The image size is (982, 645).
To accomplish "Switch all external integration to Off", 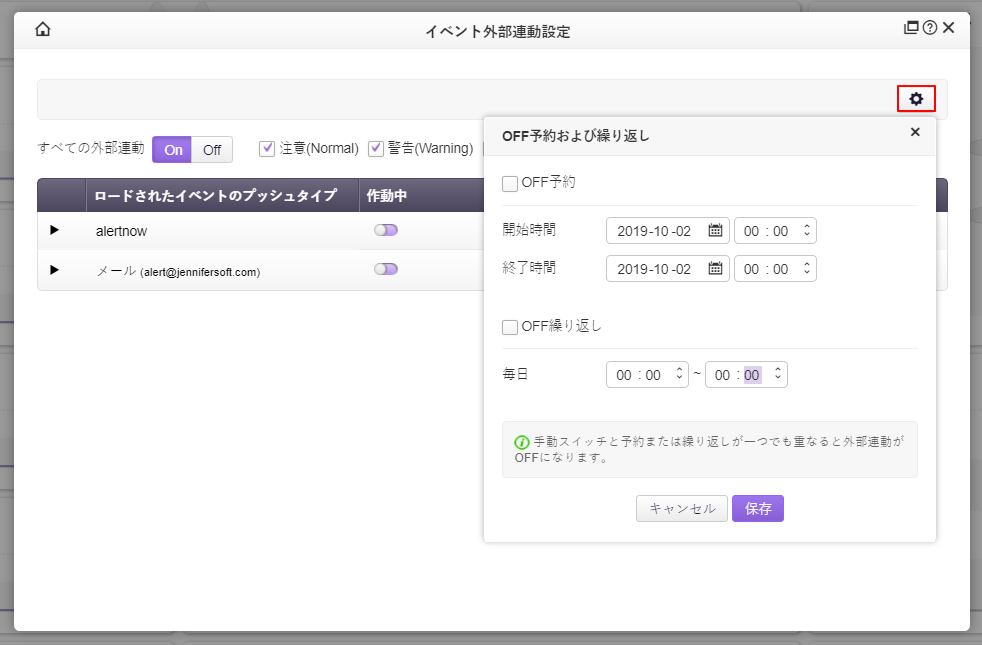I will click(212, 150).
